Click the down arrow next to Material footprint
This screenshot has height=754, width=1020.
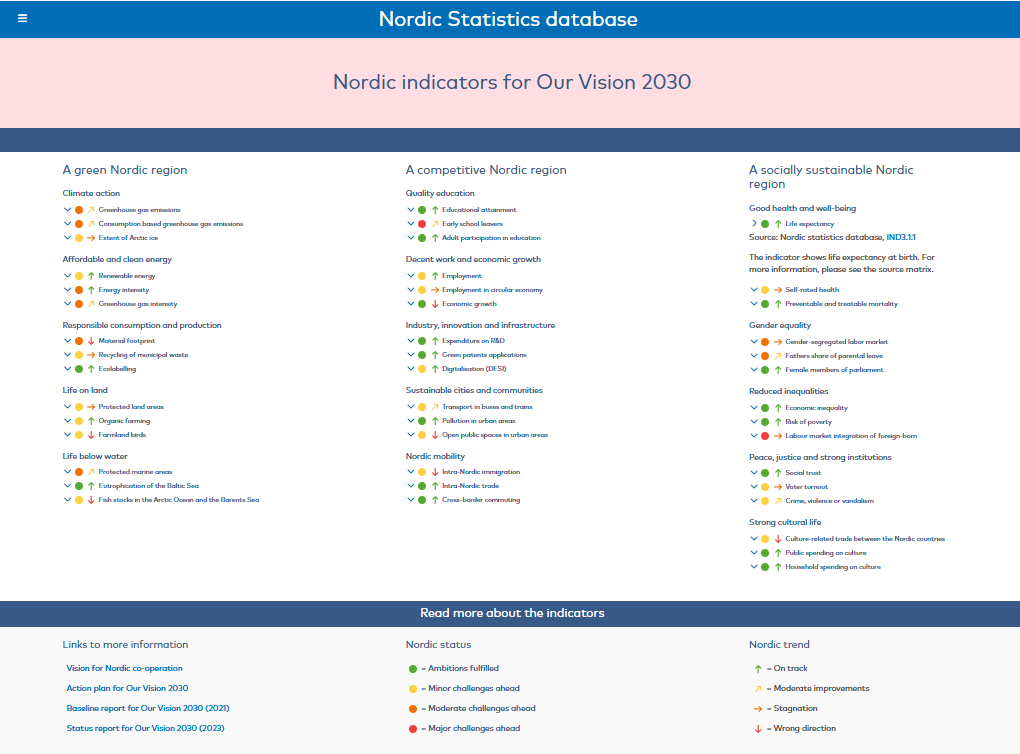90,341
